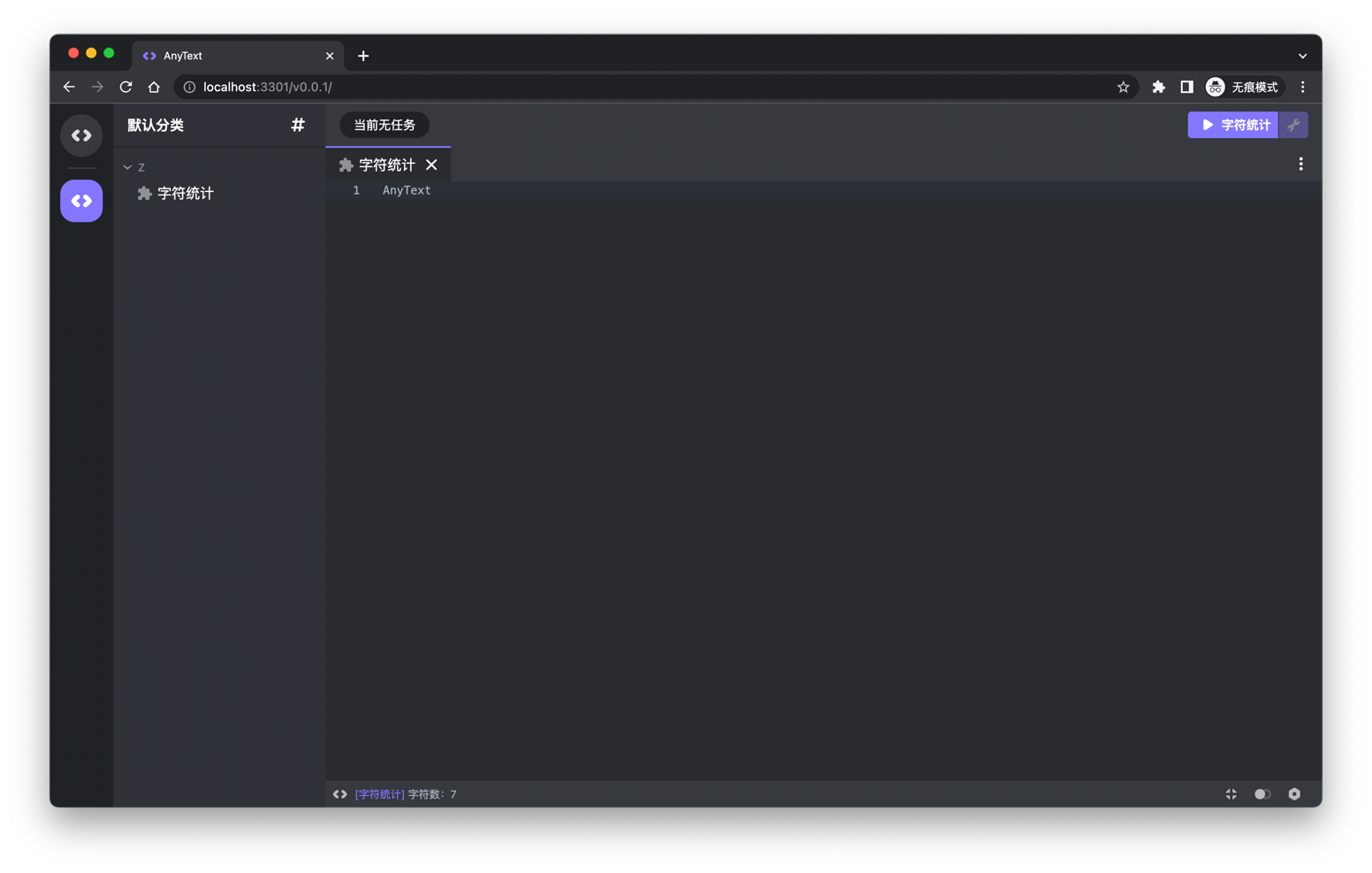The height and width of the screenshot is (873, 1372).
Task: Collapse the Z group in the tree
Action: [127, 167]
